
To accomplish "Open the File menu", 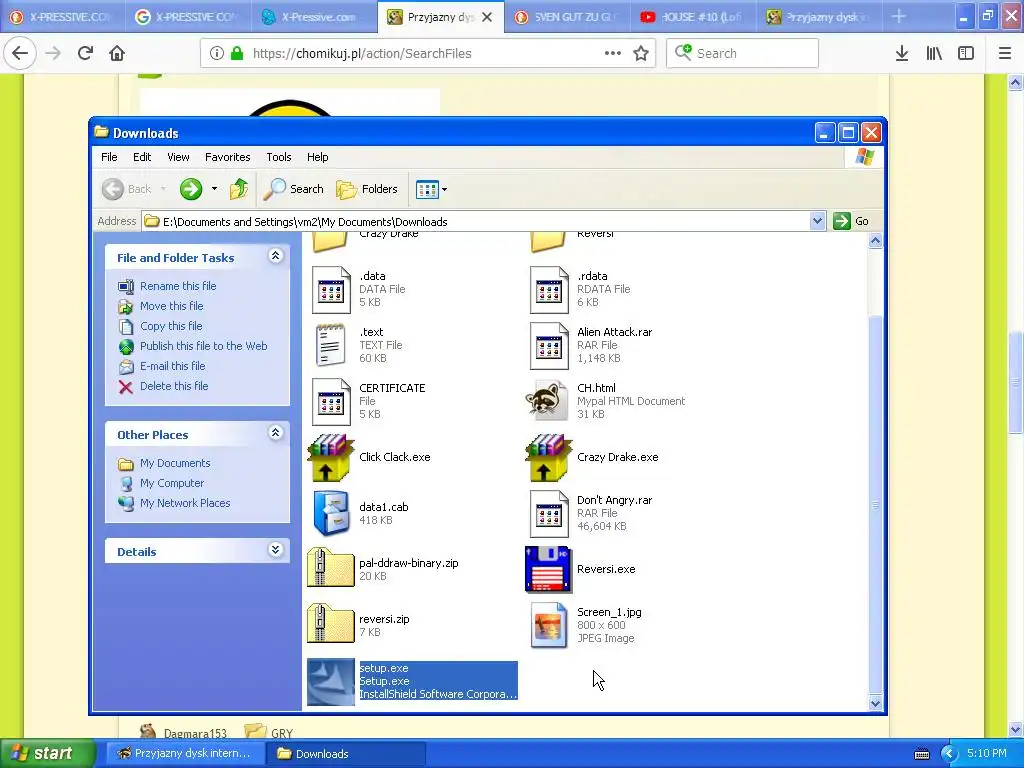I will (x=109, y=157).
